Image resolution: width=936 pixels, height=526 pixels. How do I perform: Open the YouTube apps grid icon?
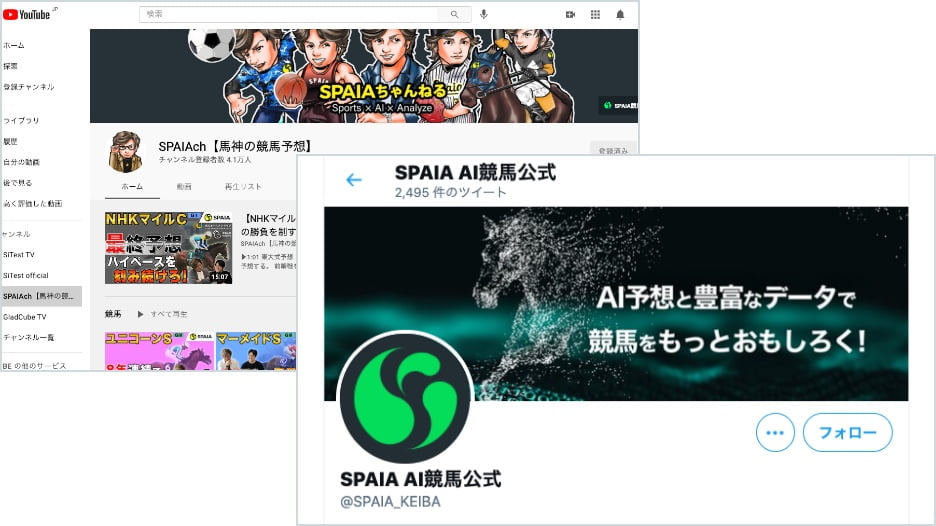tap(595, 14)
